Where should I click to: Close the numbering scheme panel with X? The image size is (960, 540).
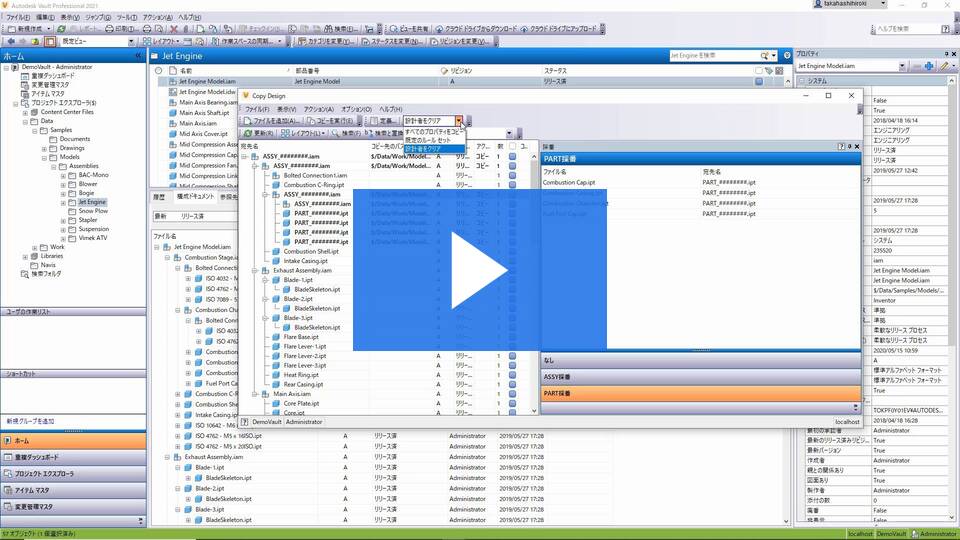857,146
